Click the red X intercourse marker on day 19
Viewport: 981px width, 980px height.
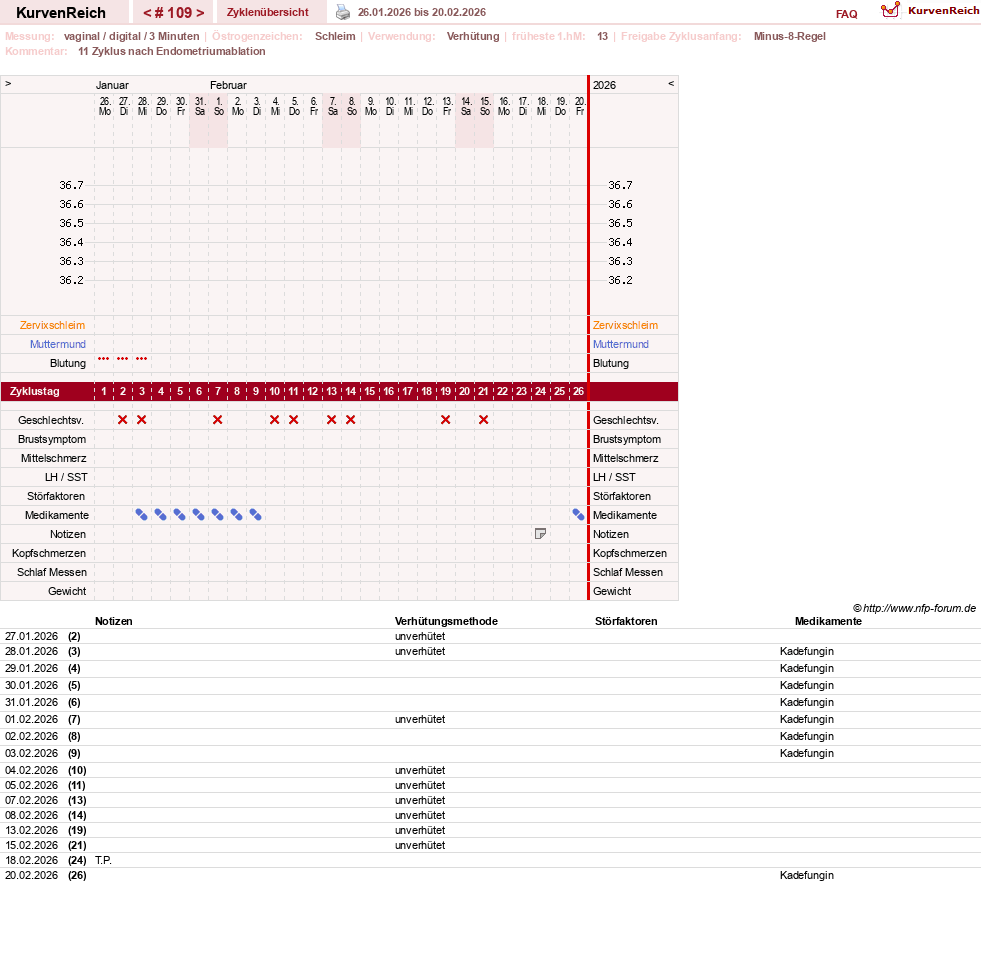tap(445, 420)
